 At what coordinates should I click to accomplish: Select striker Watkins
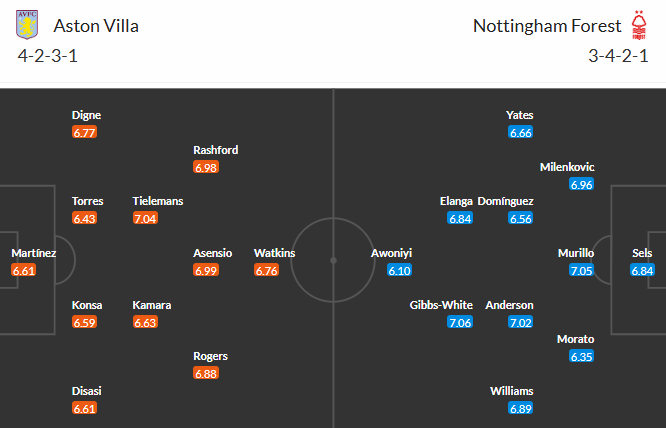coord(274,253)
